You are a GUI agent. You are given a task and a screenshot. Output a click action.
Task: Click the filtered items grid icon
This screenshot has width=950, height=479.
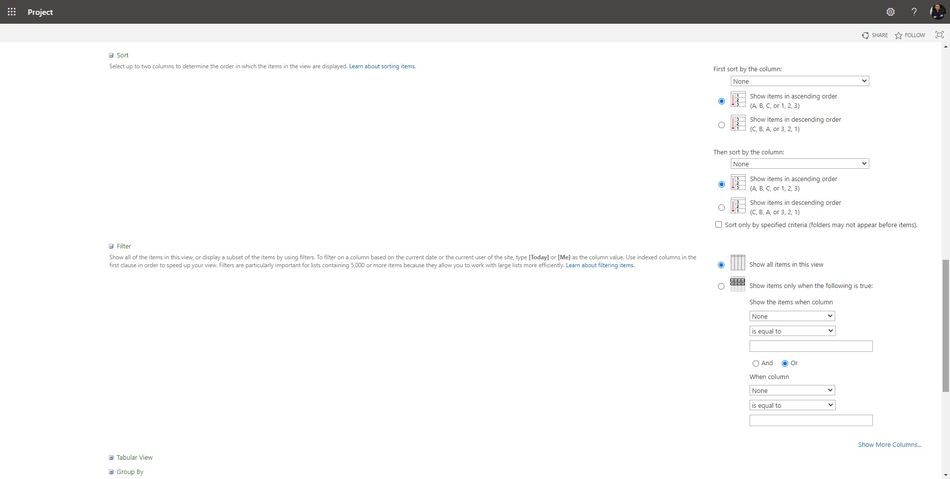point(738,284)
